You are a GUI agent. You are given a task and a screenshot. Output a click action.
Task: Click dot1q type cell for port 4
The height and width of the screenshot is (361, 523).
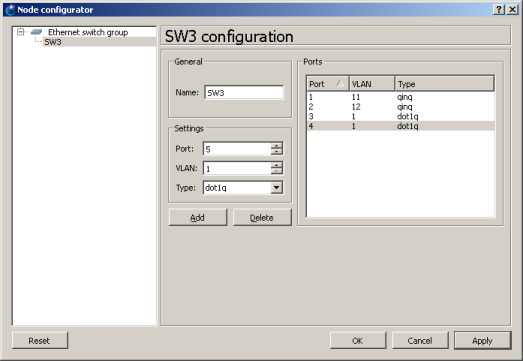point(408,126)
